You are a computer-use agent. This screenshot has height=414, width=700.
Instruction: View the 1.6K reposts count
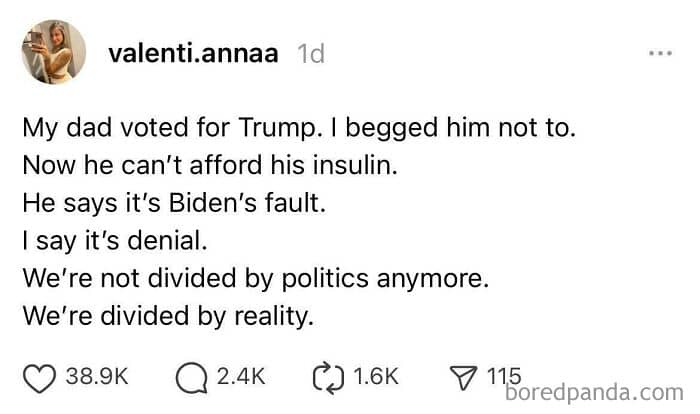click(x=375, y=377)
